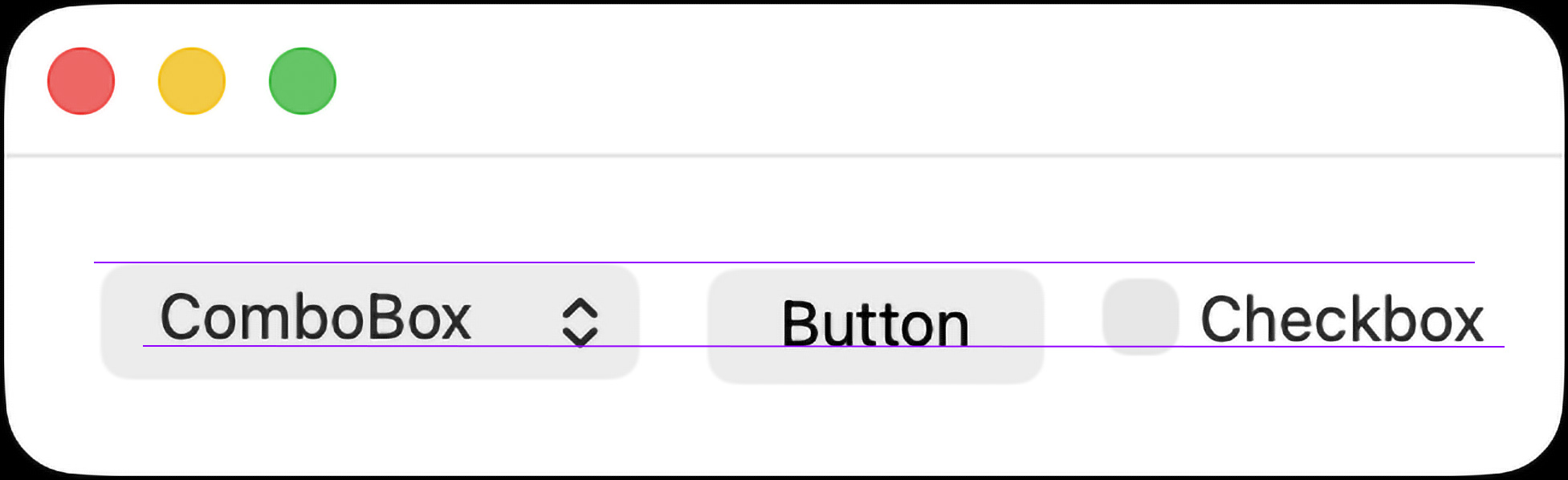Viewport: 1568px width, 480px height.
Task: Click the yellow minimize window button
Action: 192,81
